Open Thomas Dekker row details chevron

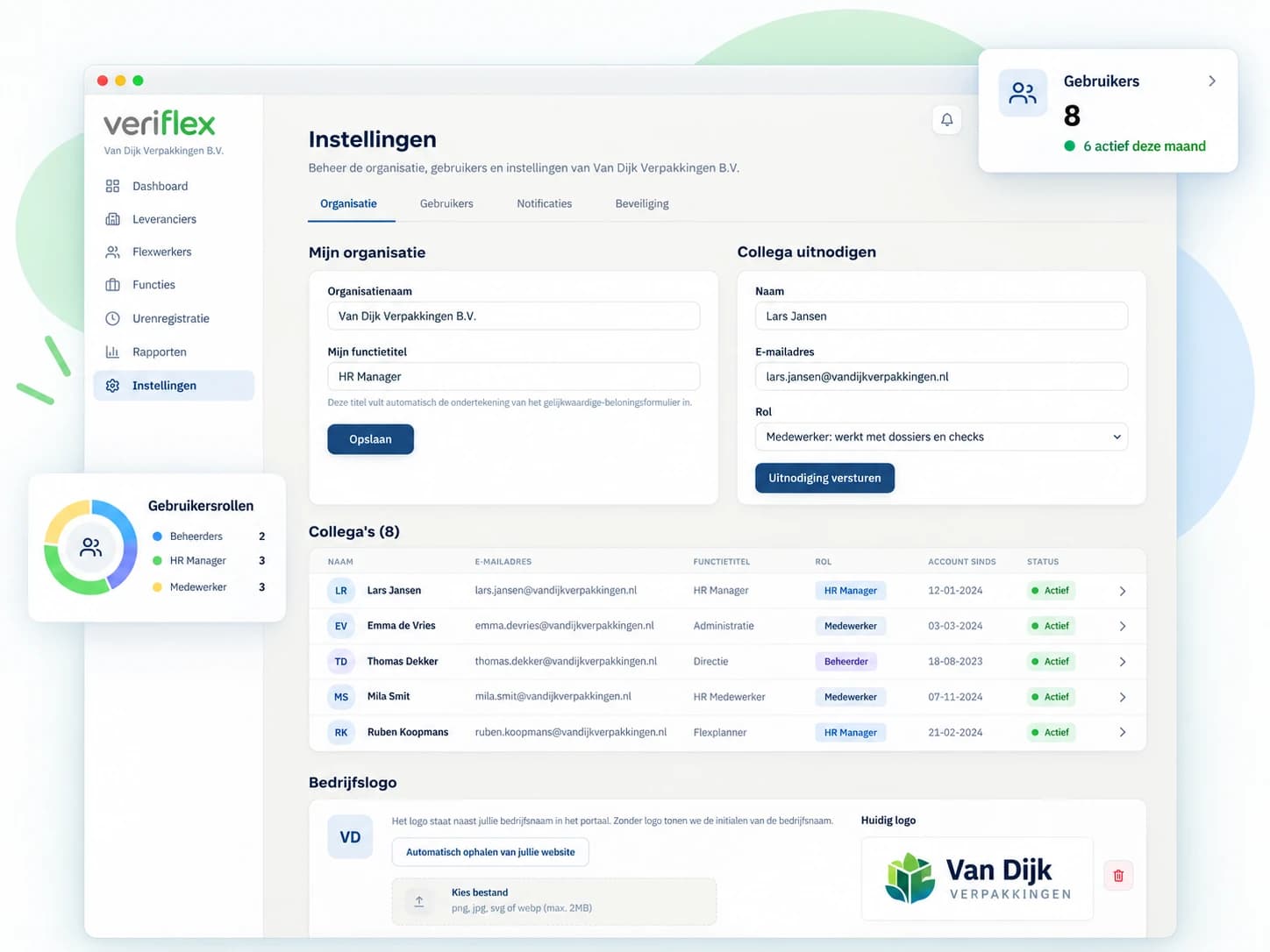1123,662
